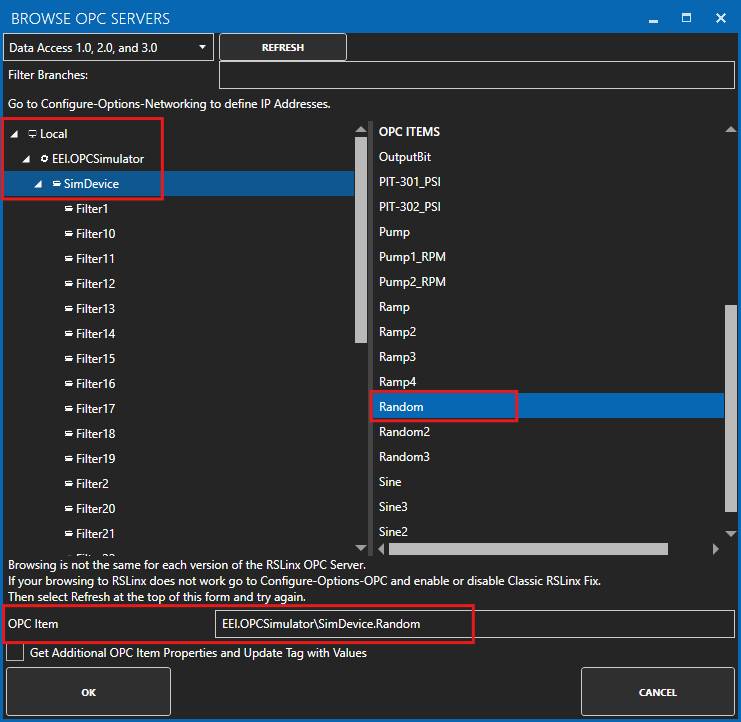Click the Filter Branches input field
741x722 pixels.
477,75
